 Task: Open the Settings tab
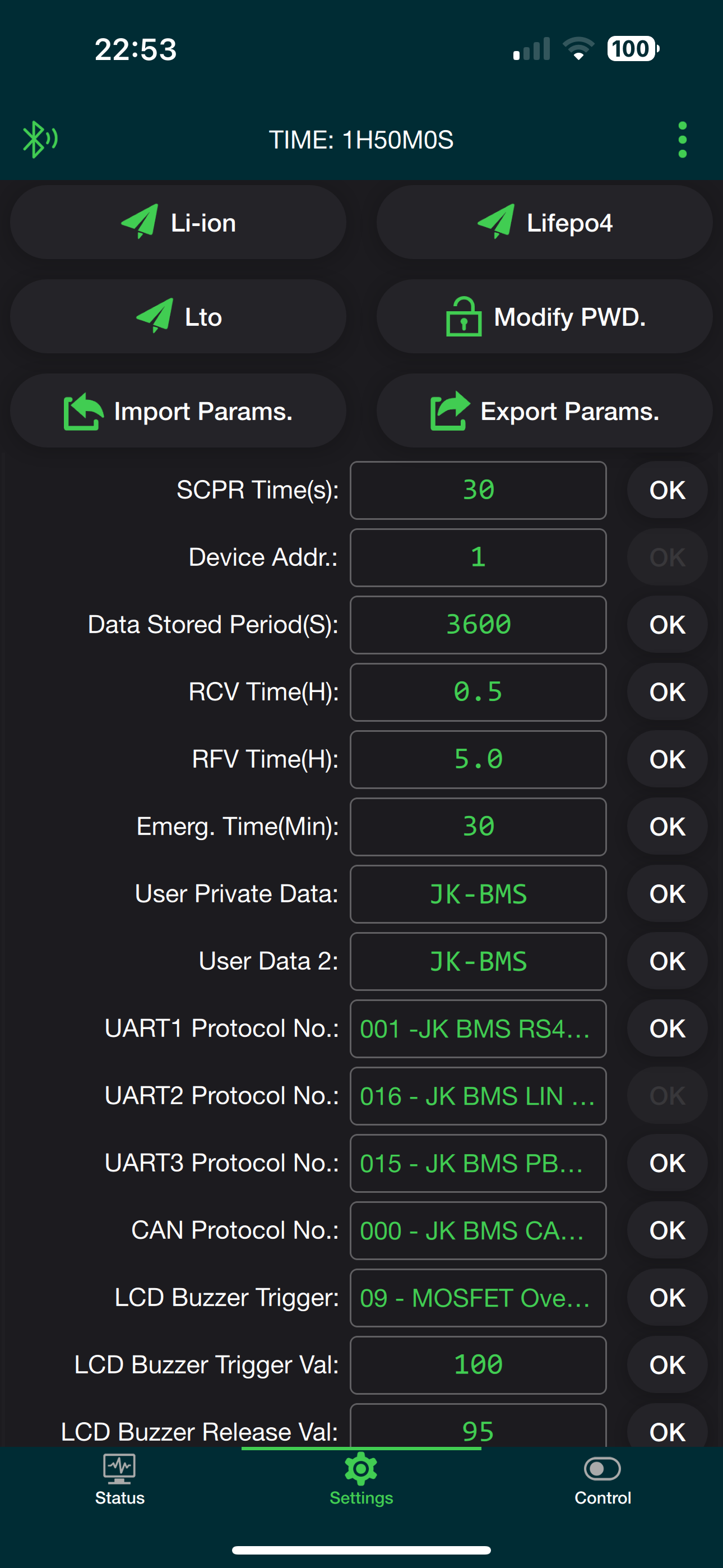[361, 1481]
